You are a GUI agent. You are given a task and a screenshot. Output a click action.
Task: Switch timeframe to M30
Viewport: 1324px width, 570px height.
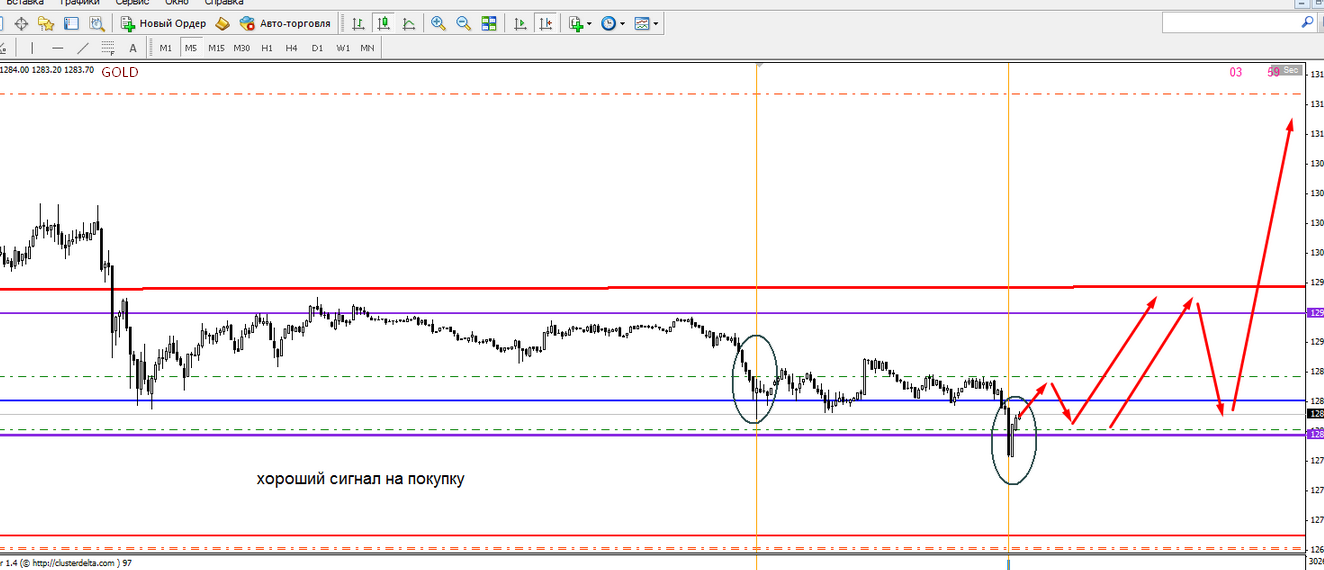[241, 47]
